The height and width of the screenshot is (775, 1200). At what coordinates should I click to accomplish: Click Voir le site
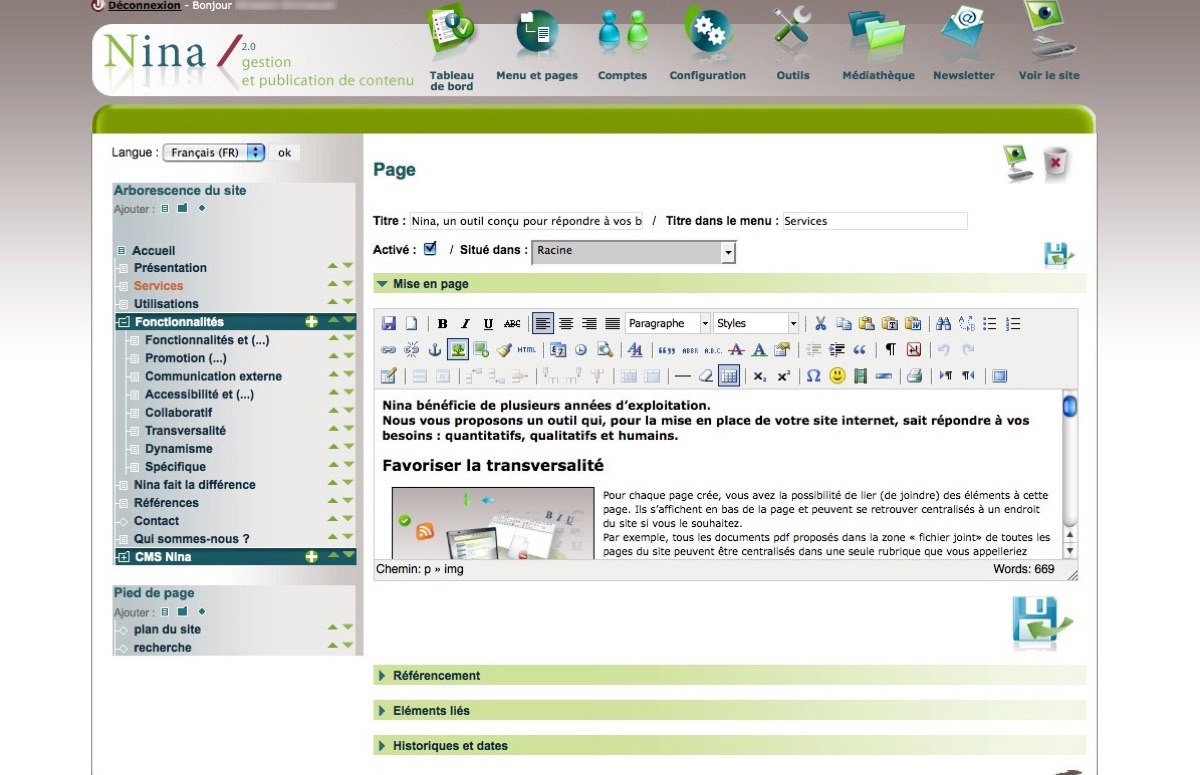point(1049,42)
